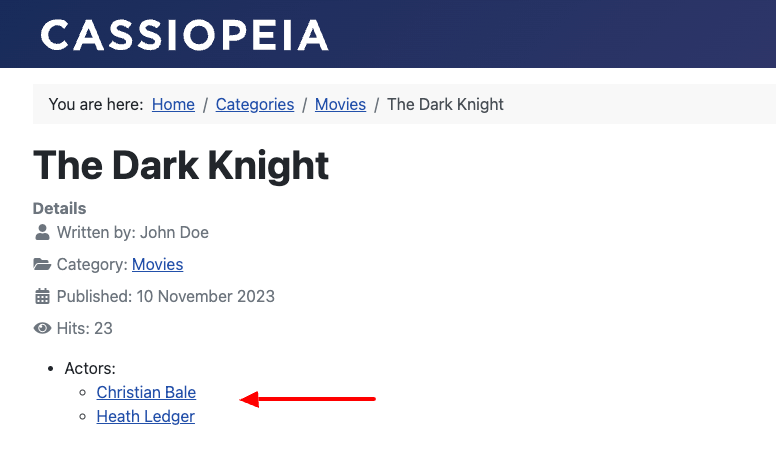
Task: Click the Actors: list label
Action: point(90,368)
